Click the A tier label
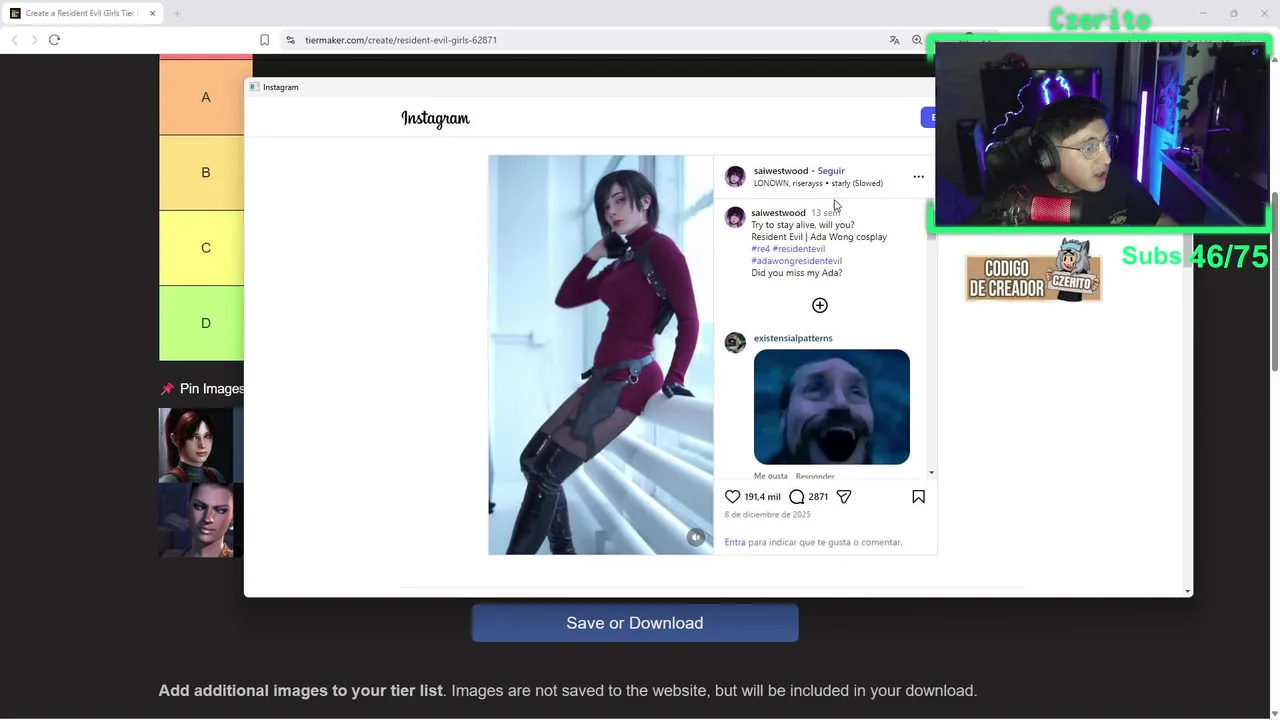This screenshot has height=720, width=1280. (x=206, y=97)
